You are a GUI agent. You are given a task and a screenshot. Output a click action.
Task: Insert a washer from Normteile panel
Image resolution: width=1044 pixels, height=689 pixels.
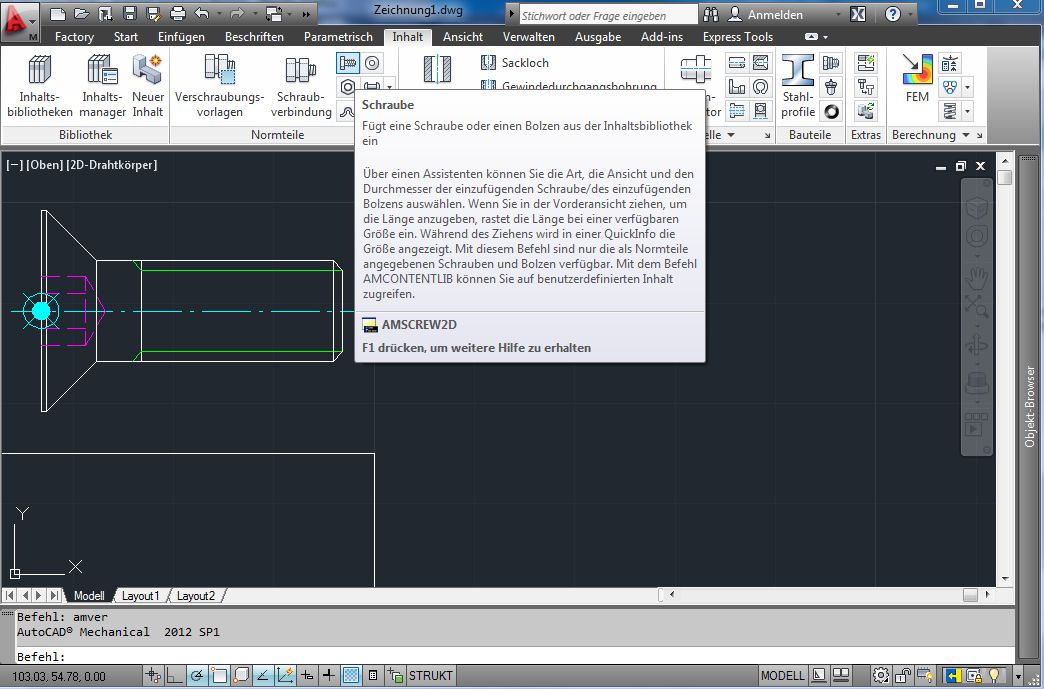coord(372,63)
